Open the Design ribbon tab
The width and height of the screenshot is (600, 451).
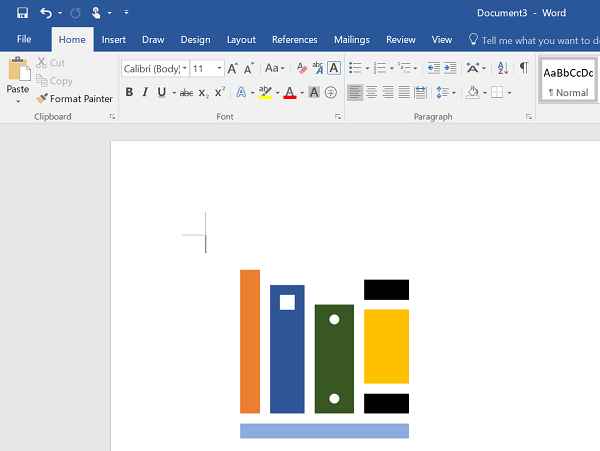point(195,40)
